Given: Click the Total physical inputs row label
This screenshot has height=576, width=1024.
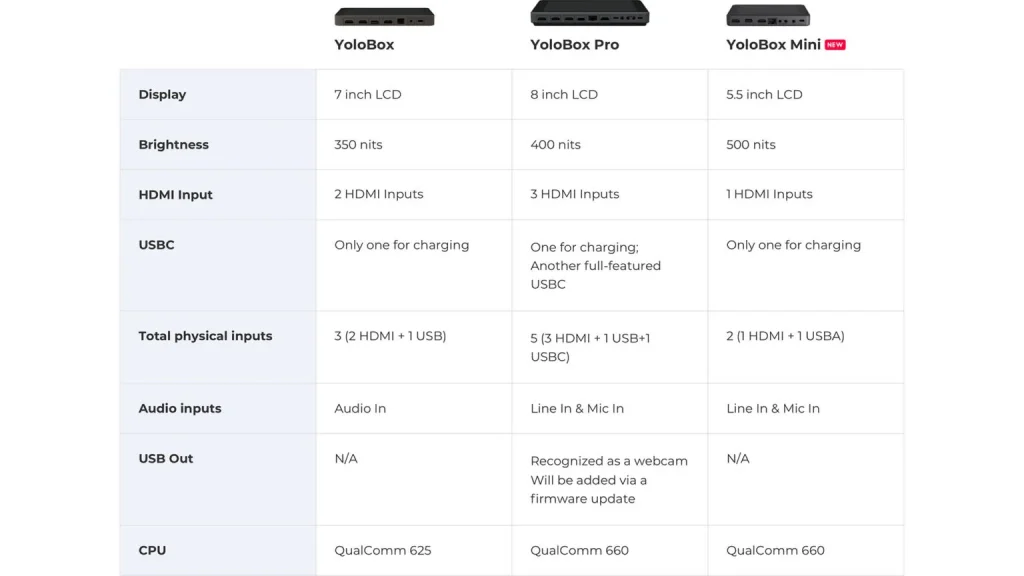Looking at the screenshot, I should pyautogui.click(x=205, y=336).
